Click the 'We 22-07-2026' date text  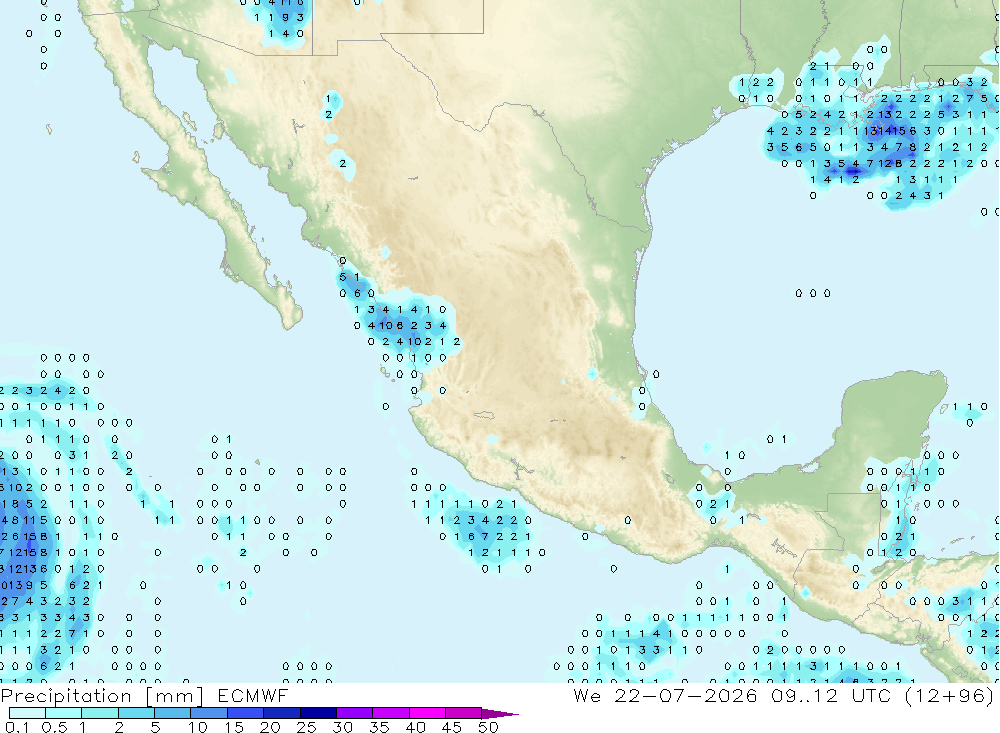click(x=665, y=695)
